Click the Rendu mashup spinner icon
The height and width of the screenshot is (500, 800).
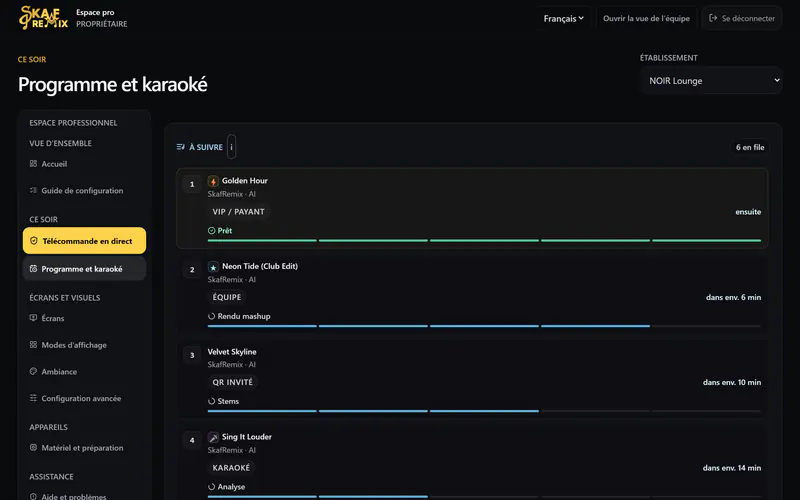point(212,316)
